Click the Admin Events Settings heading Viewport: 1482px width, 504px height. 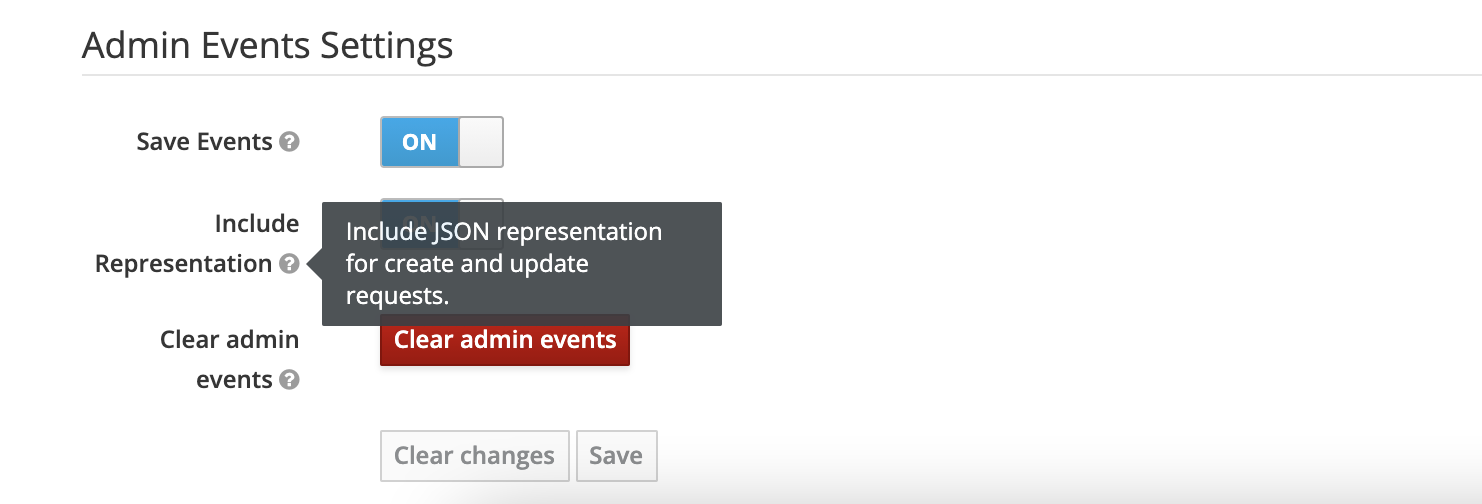pos(267,46)
